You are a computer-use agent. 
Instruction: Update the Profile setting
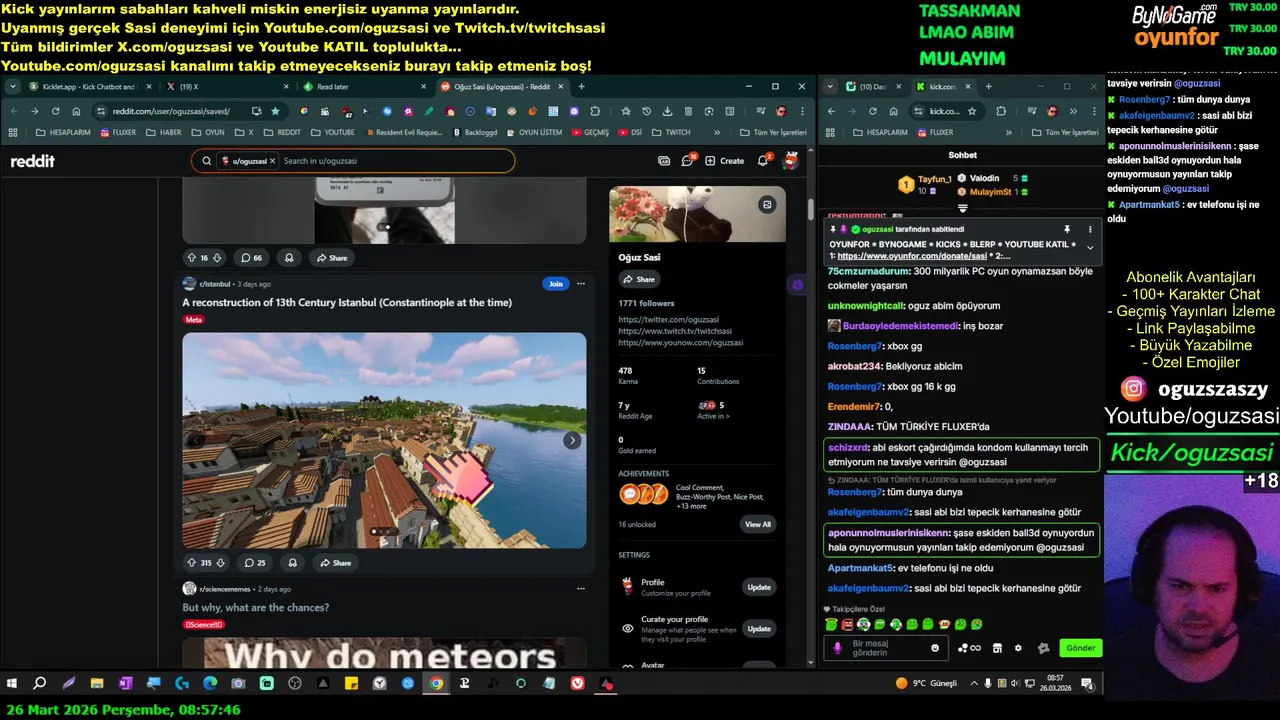point(759,587)
